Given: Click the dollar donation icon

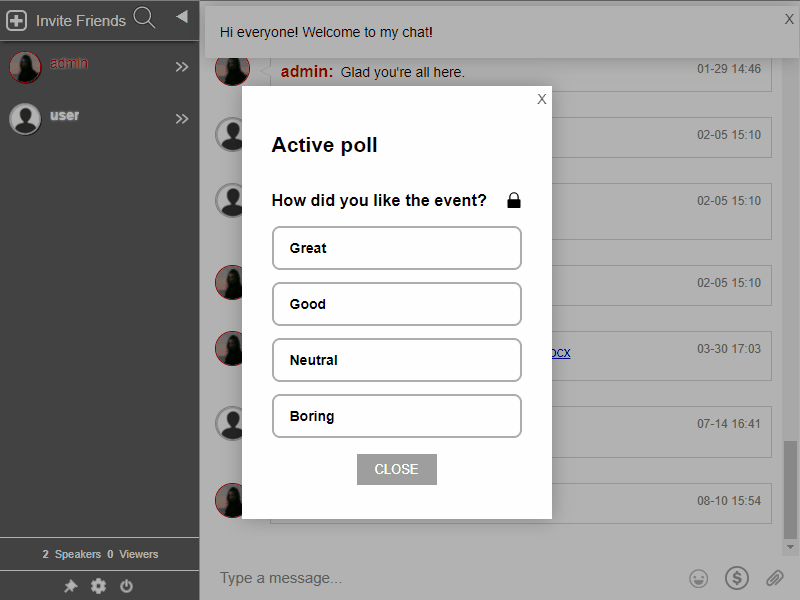Looking at the screenshot, I should pos(737,578).
